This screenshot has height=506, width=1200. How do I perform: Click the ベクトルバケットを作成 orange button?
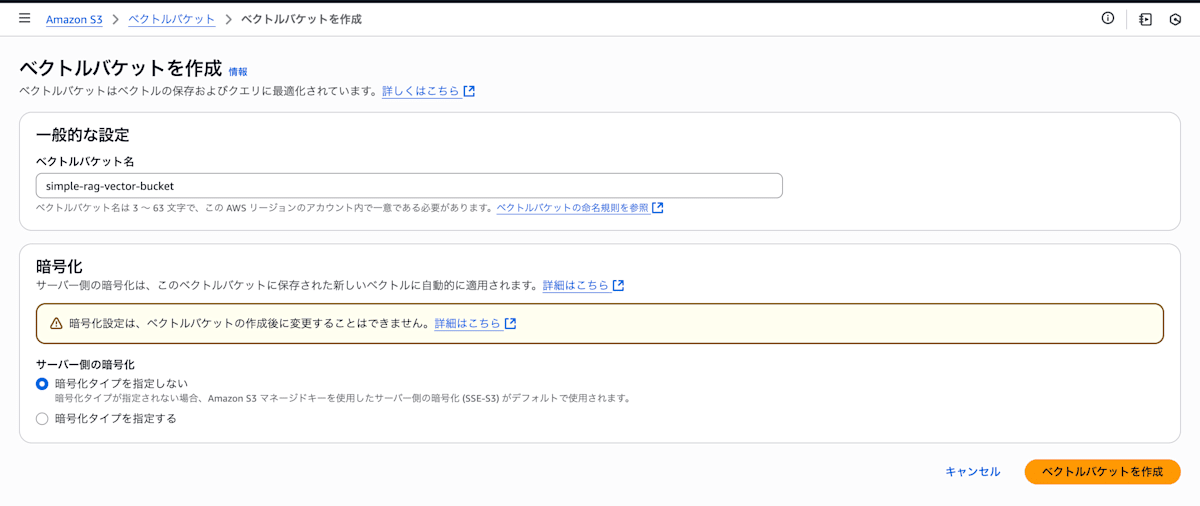pos(1103,472)
